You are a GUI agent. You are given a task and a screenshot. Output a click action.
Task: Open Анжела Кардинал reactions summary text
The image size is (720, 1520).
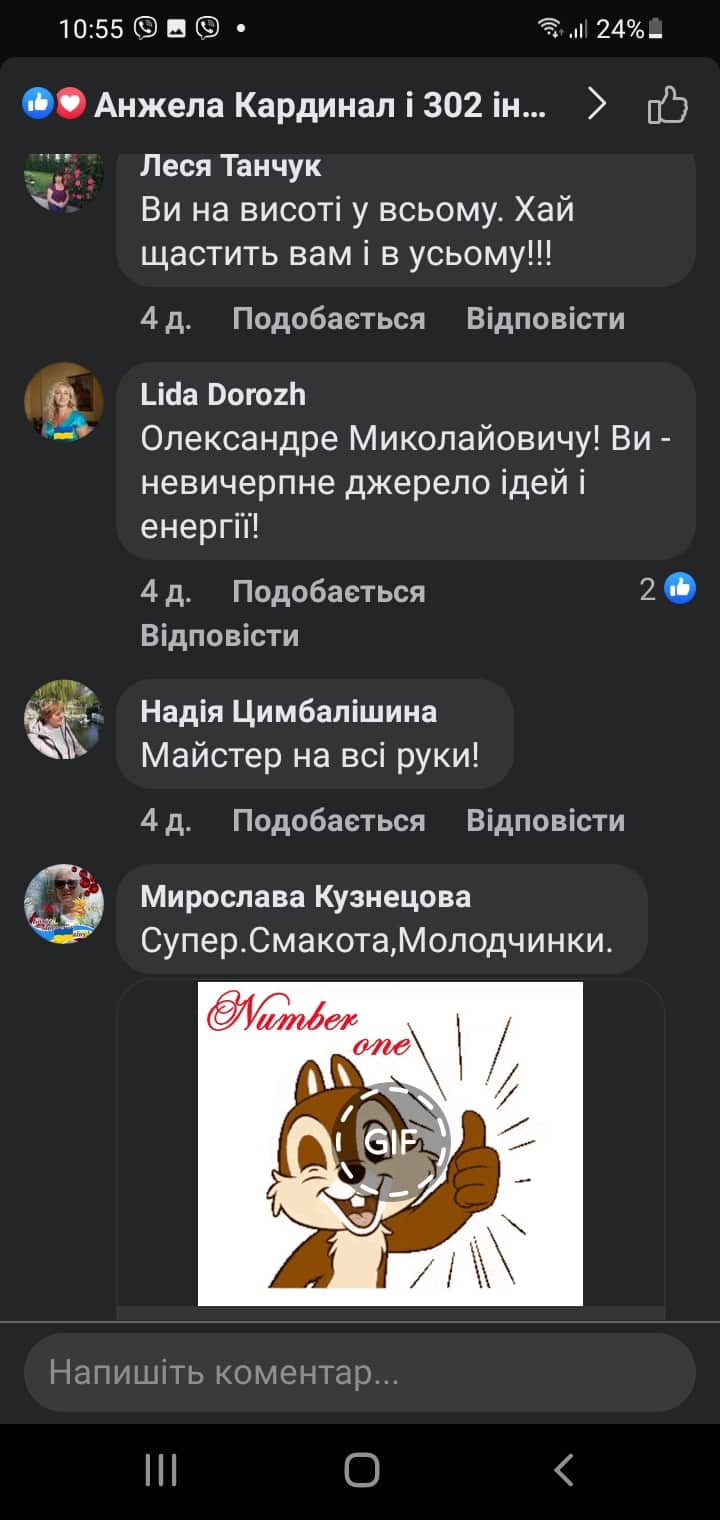[x=320, y=105]
